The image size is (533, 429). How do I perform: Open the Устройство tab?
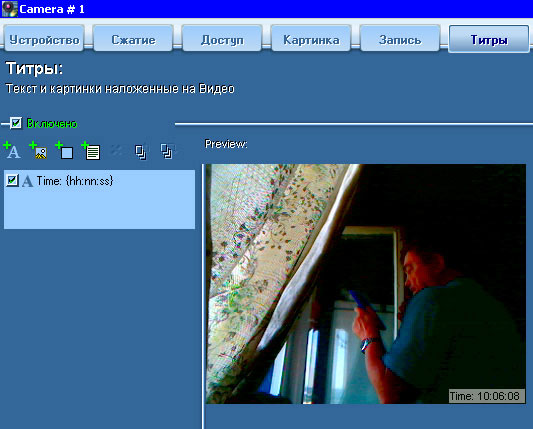point(44,39)
